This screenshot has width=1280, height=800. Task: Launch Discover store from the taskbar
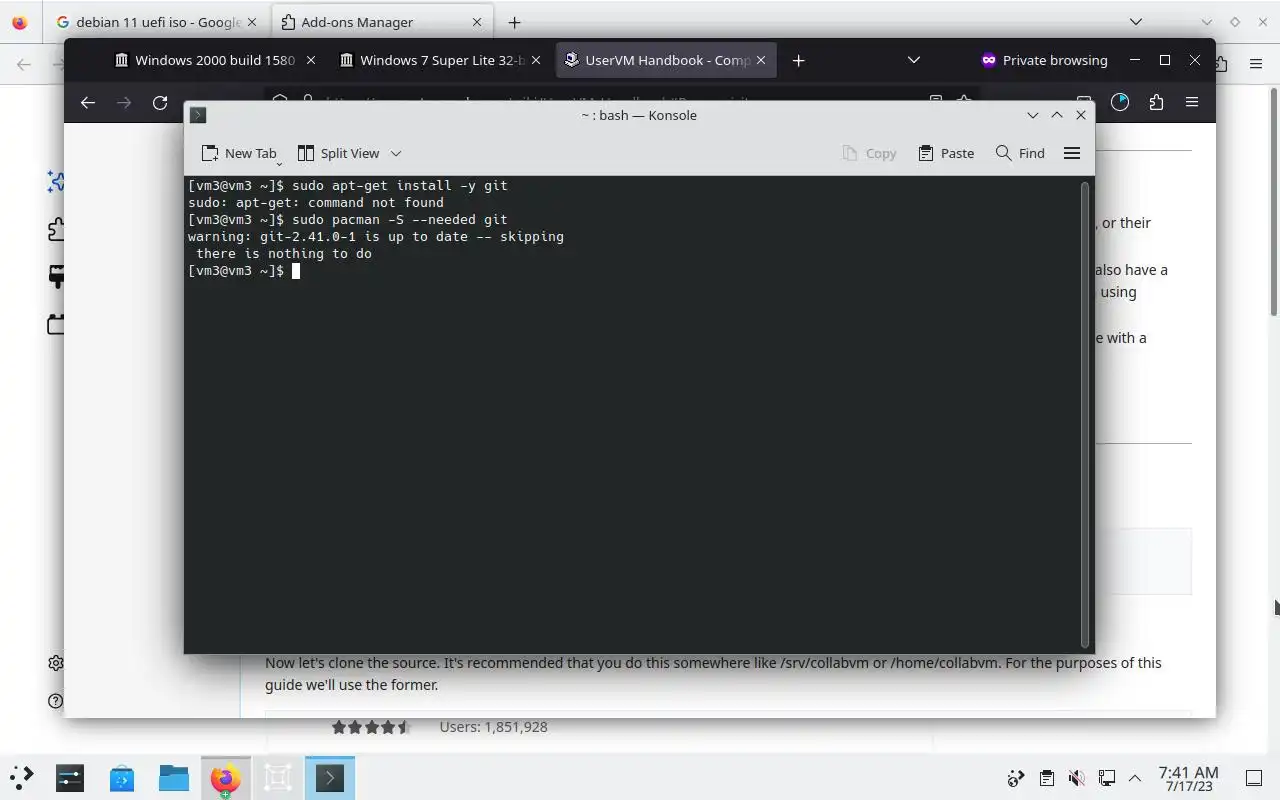click(122, 777)
